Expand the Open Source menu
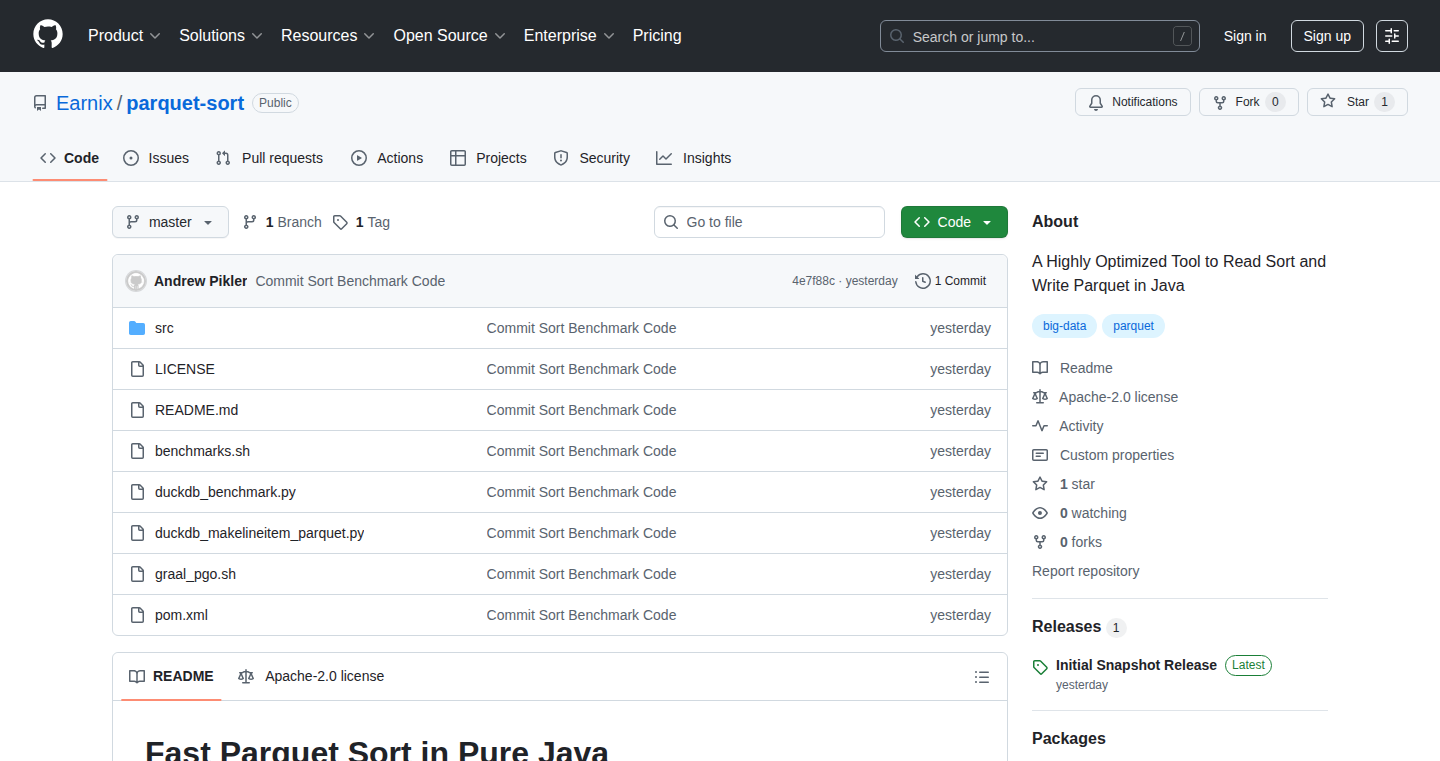This screenshot has height=761, width=1440. coord(450,35)
